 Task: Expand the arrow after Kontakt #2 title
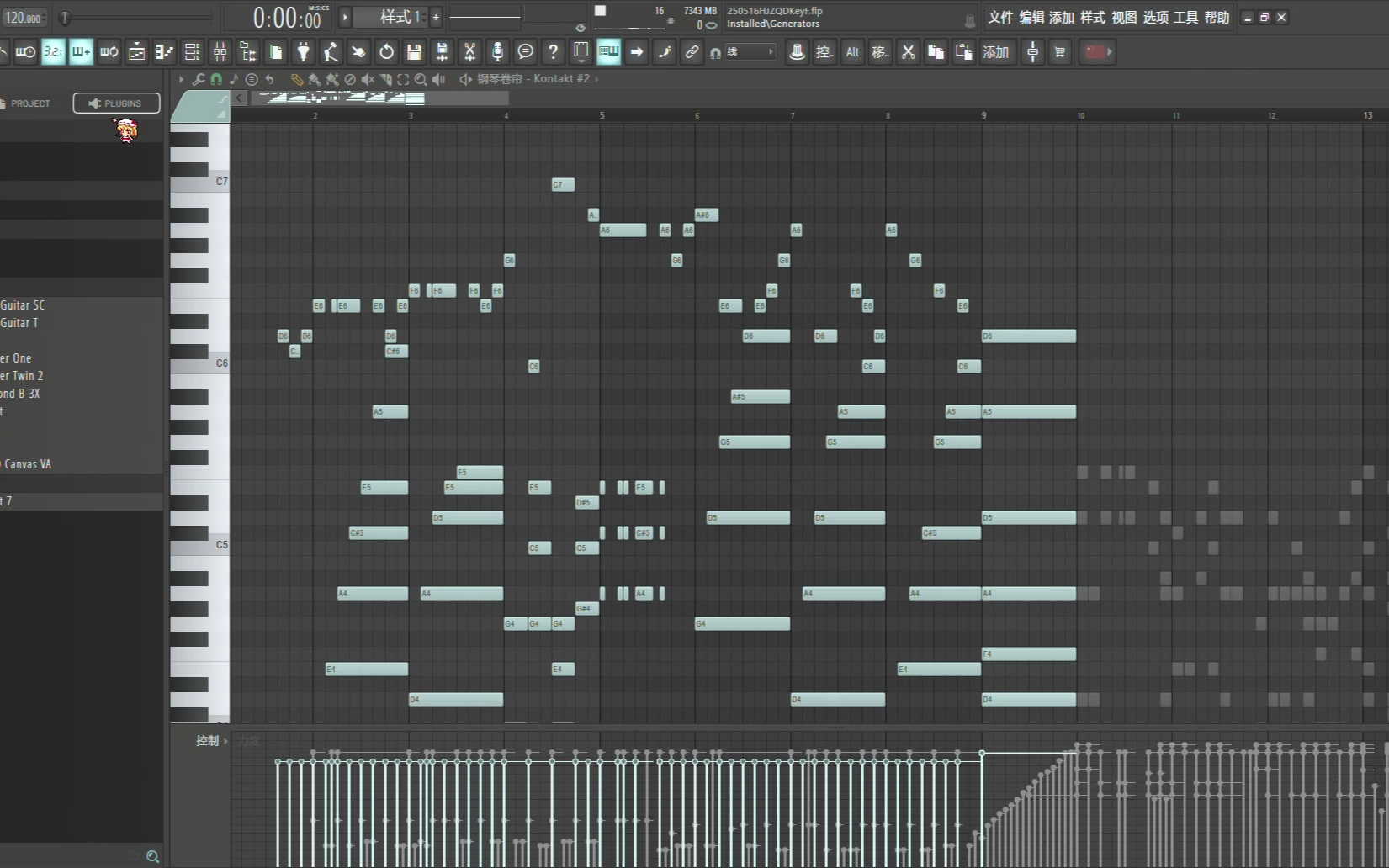point(597,79)
